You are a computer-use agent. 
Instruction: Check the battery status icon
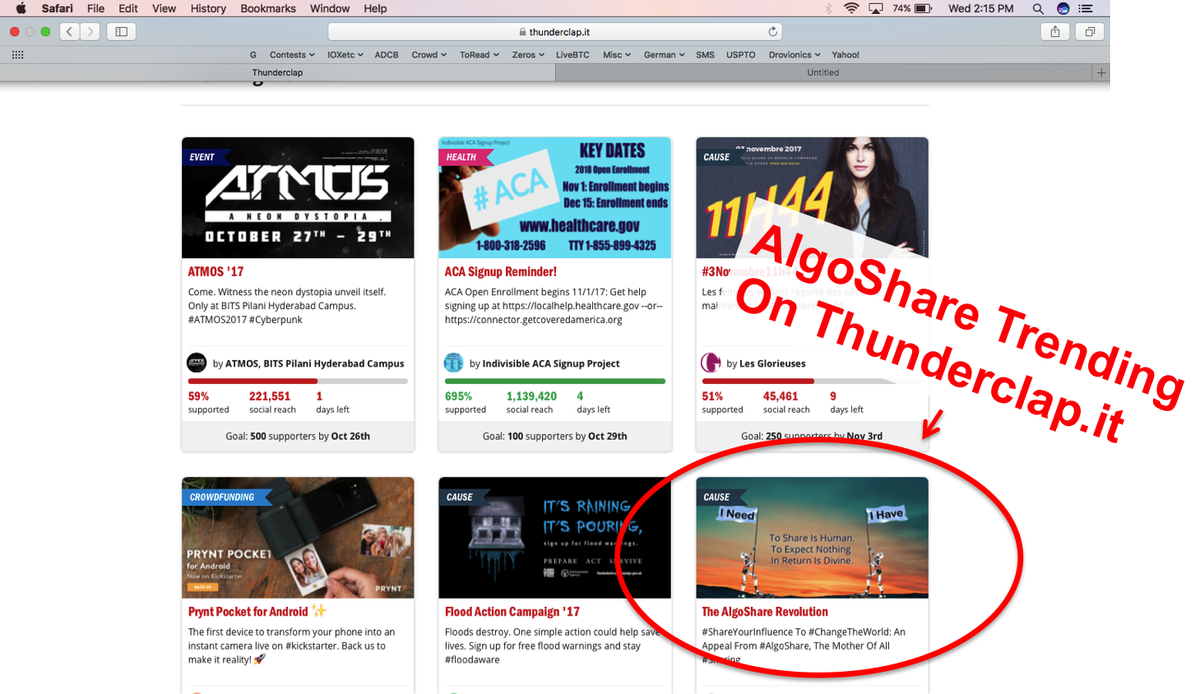coord(924,8)
